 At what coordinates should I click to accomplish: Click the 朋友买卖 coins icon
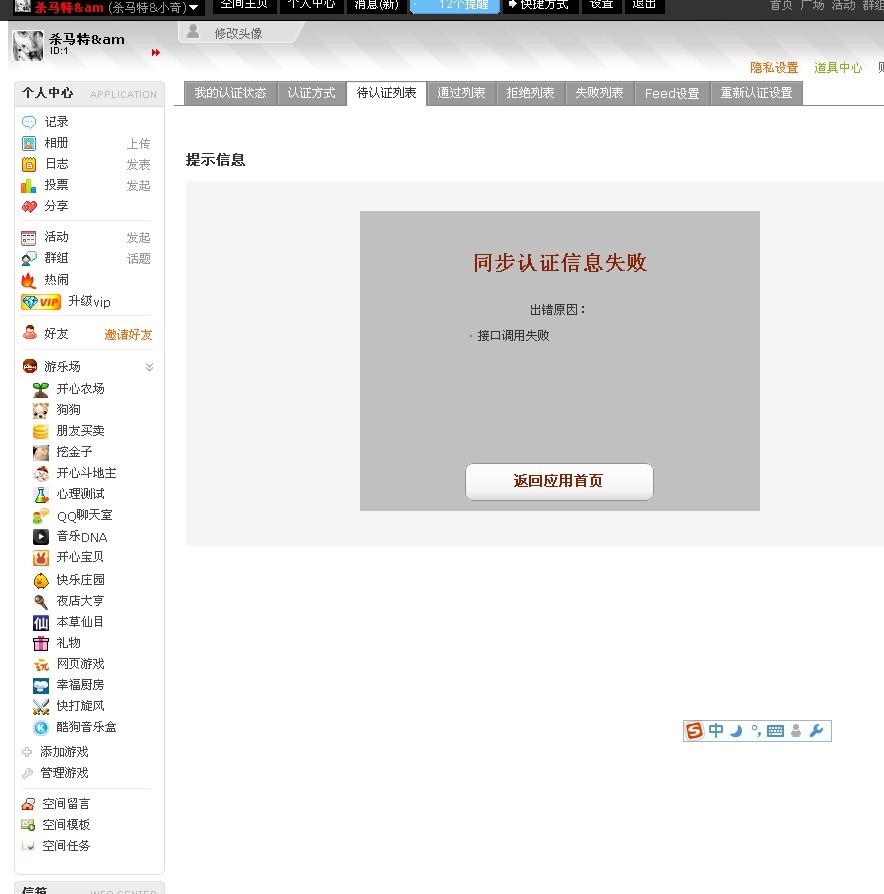[x=40, y=432]
